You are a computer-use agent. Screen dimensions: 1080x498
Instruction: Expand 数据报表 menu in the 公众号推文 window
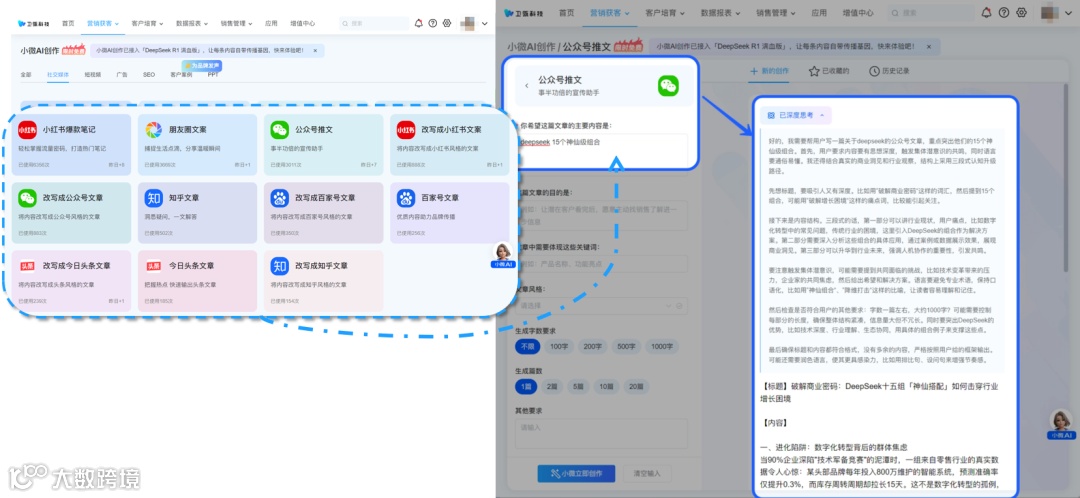click(720, 12)
